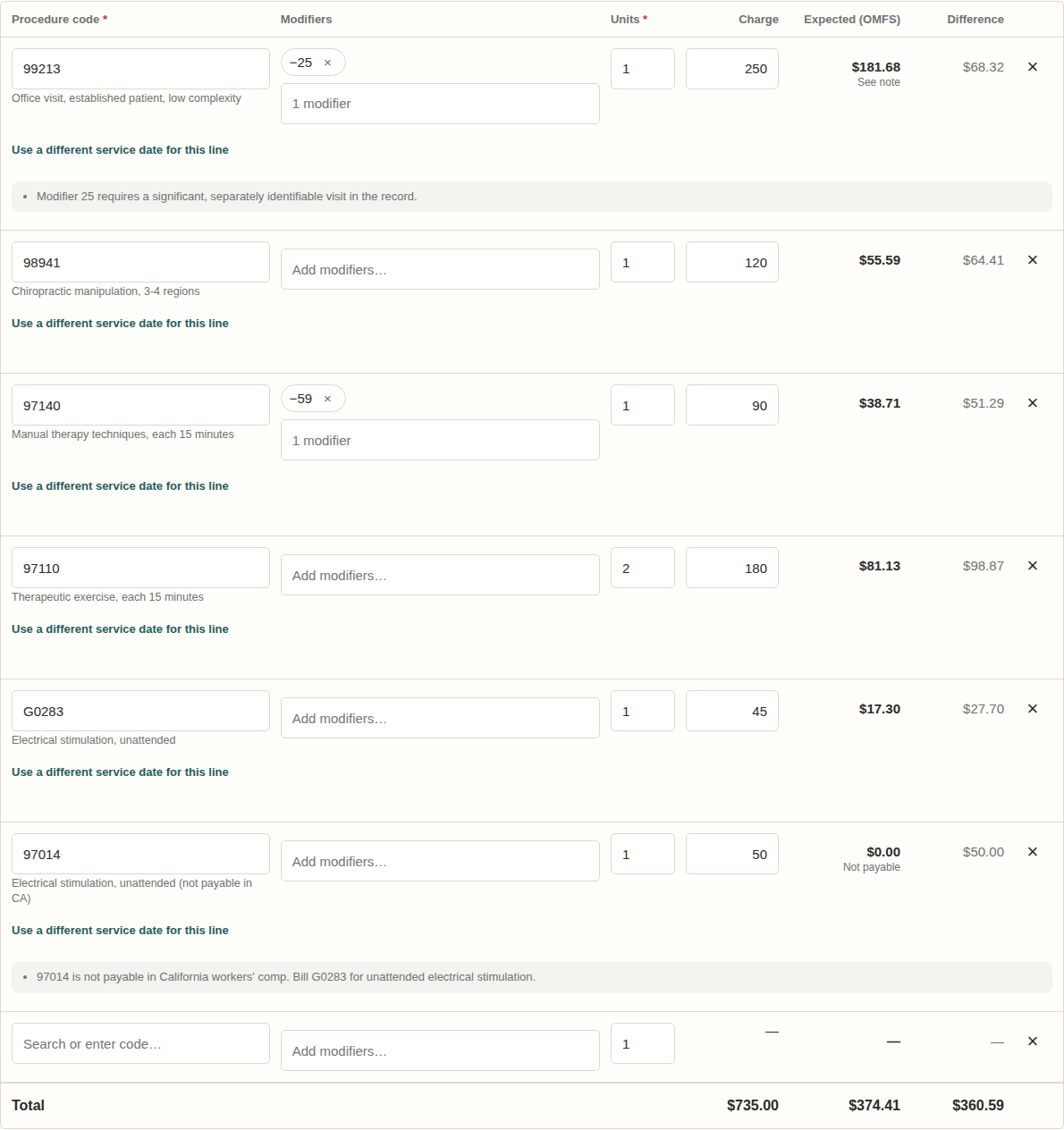Use a different service date for 97140

coord(120,486)
